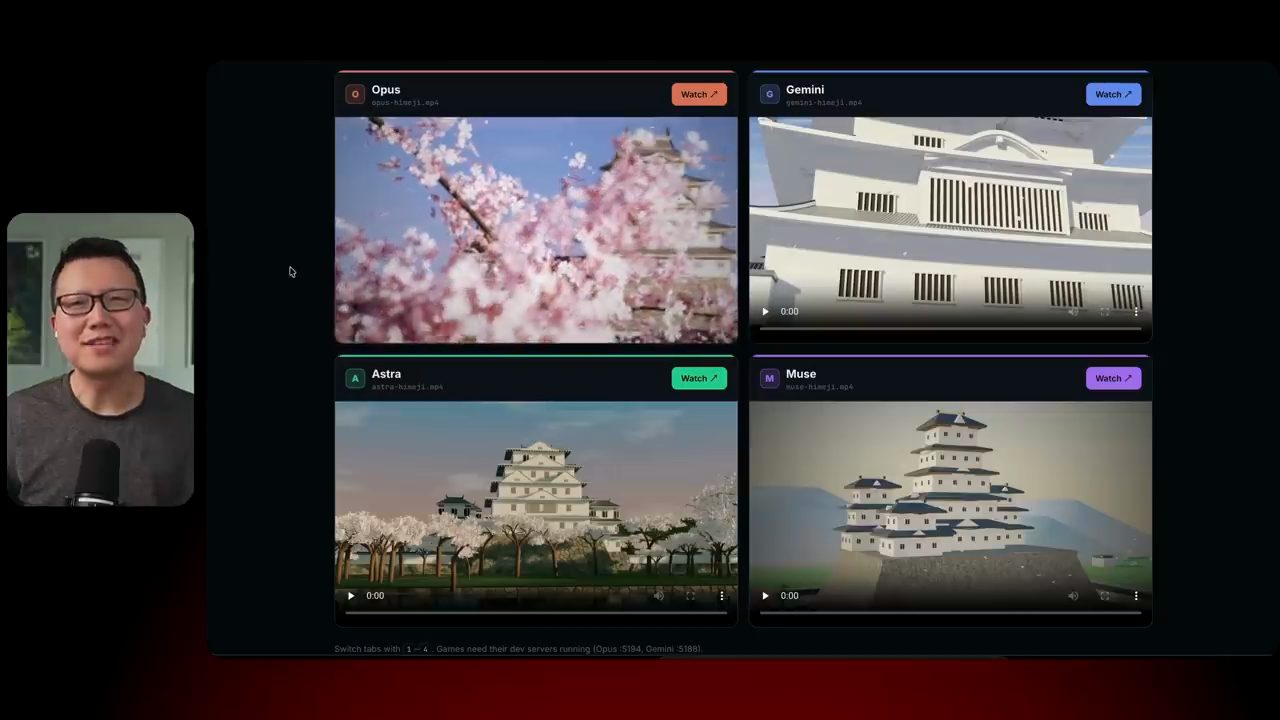Play the Gemini video

(766, 311)
